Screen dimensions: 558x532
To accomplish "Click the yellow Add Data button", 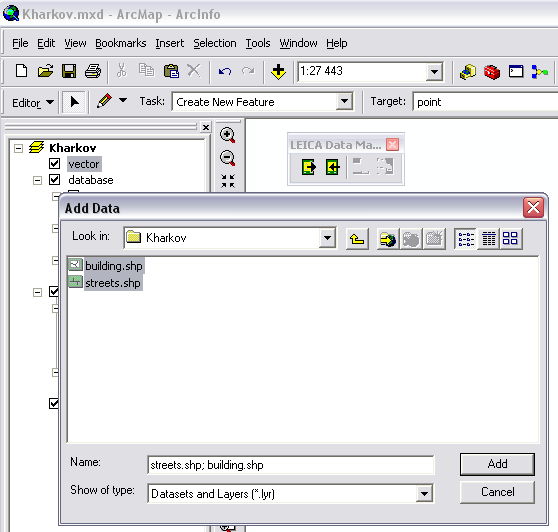I will pos(278,72).
